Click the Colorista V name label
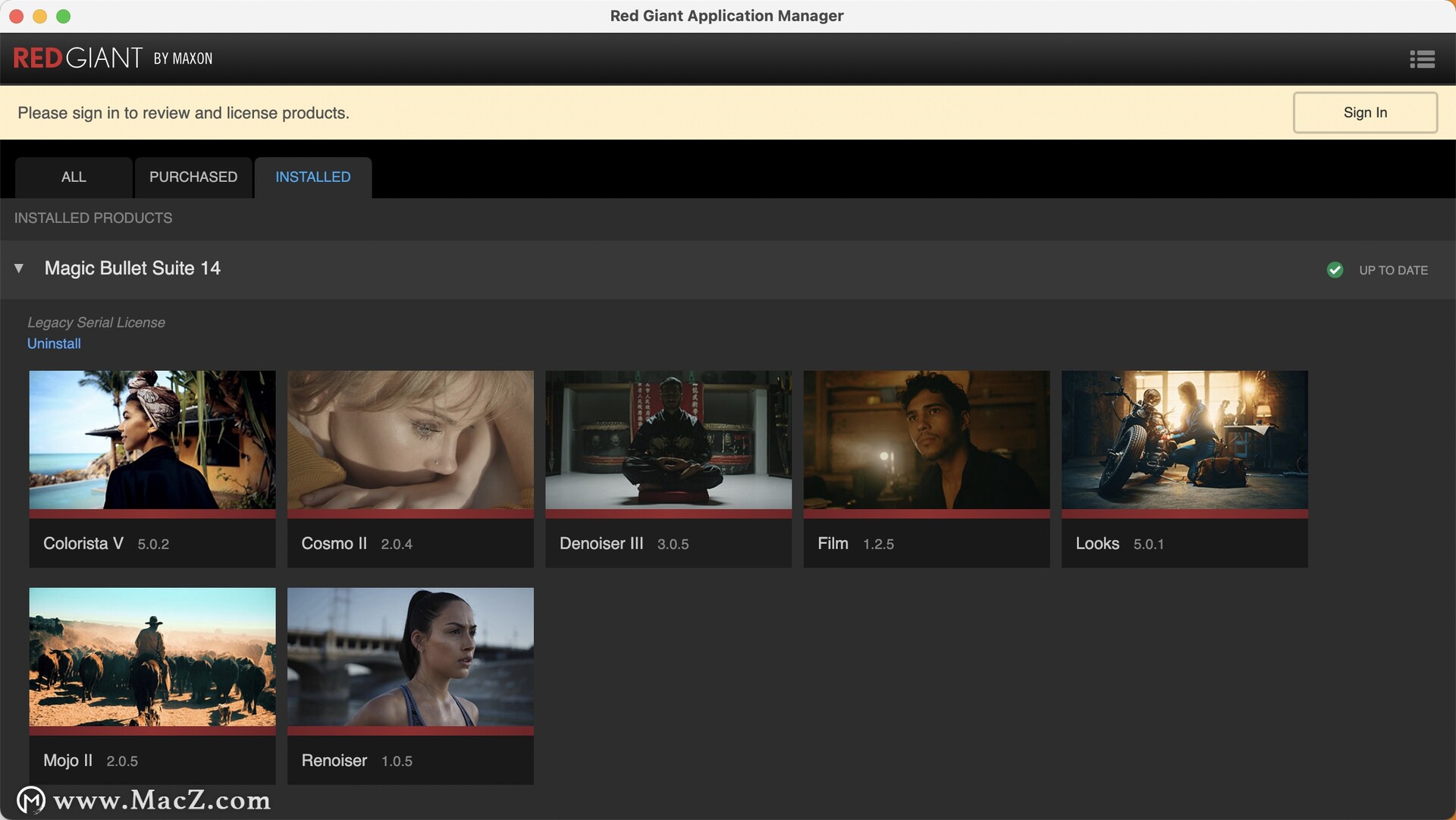The width and height of the screenshot is (1456, 820). tap(83, 544)
